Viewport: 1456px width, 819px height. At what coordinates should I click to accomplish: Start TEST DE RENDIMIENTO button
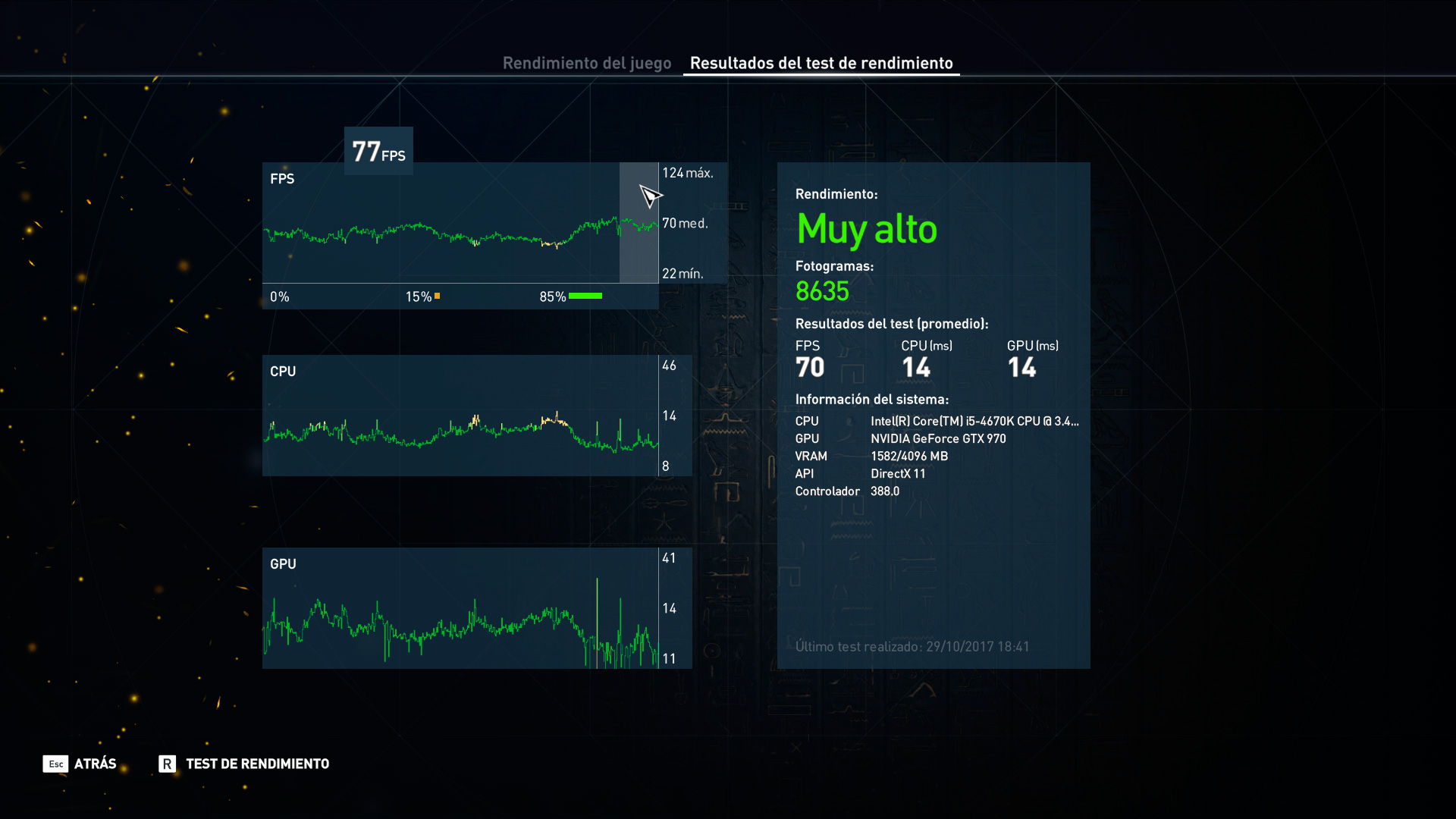pyautogui.click(x=257, y=764)
